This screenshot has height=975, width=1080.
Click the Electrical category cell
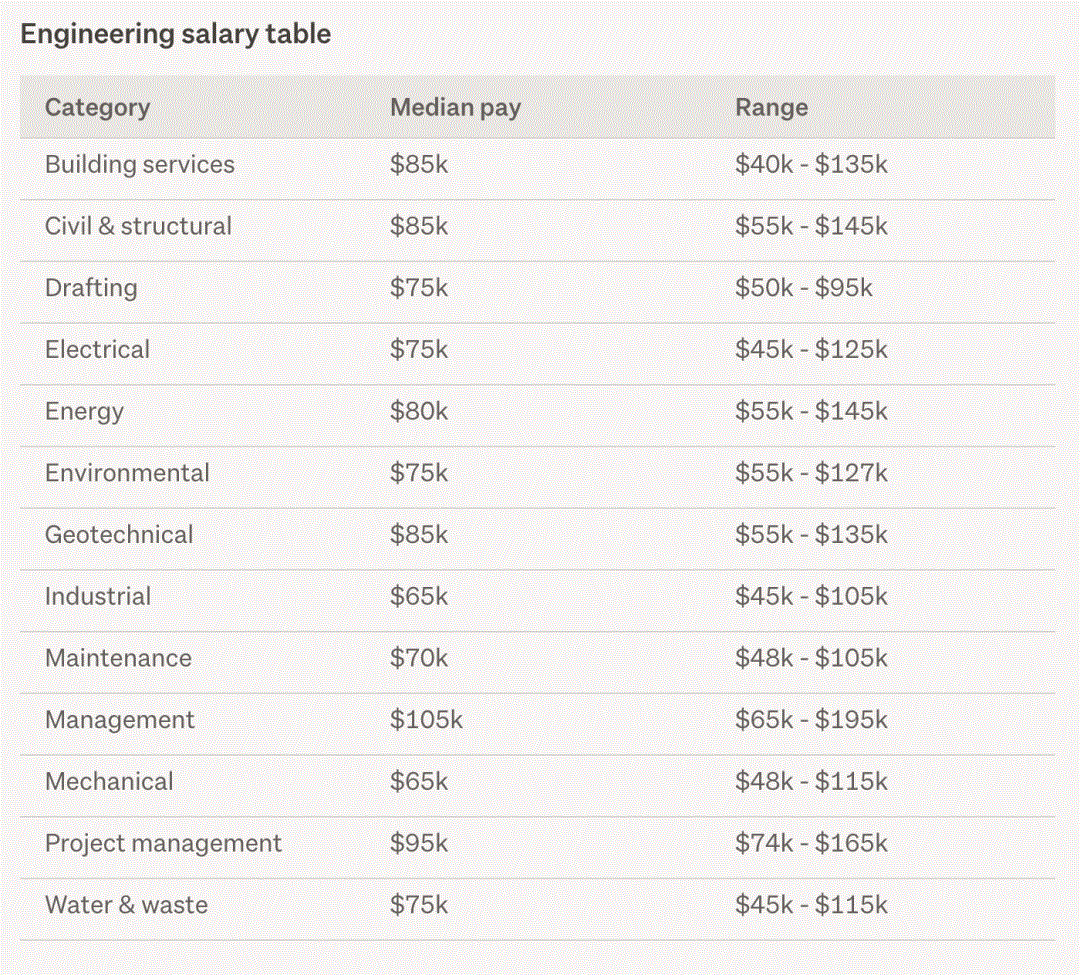pyautogui.click(x=97, y=350)
